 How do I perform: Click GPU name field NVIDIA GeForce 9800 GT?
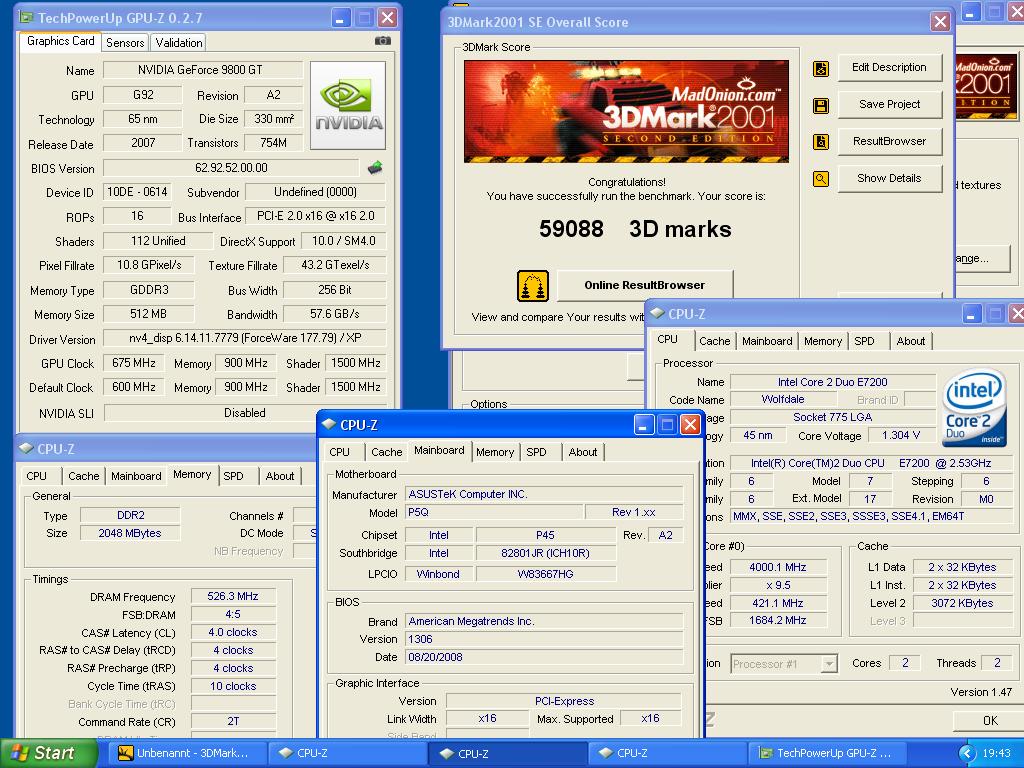coord(202,70)
